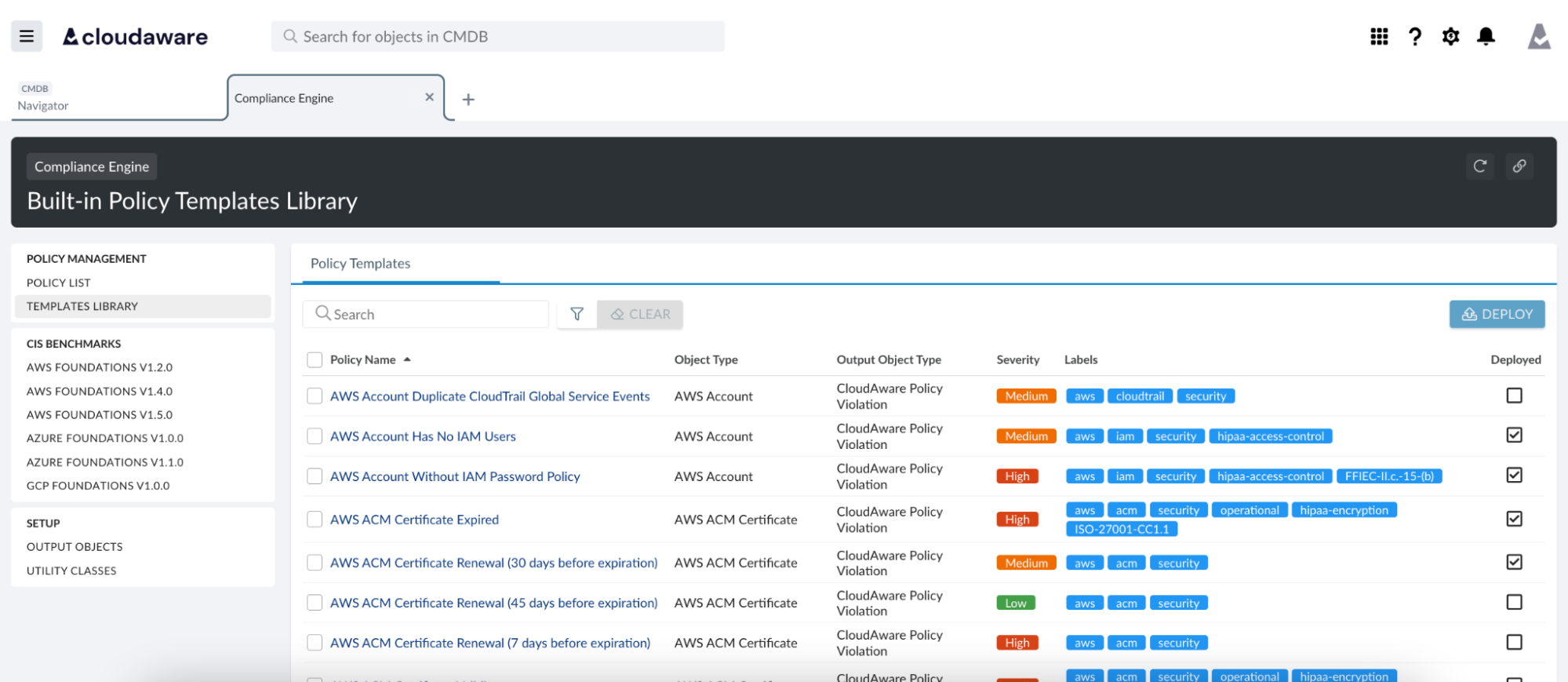Click the Deployed column header
1568x682 pixels.
pyautogui.click(x=1515, y=359)
